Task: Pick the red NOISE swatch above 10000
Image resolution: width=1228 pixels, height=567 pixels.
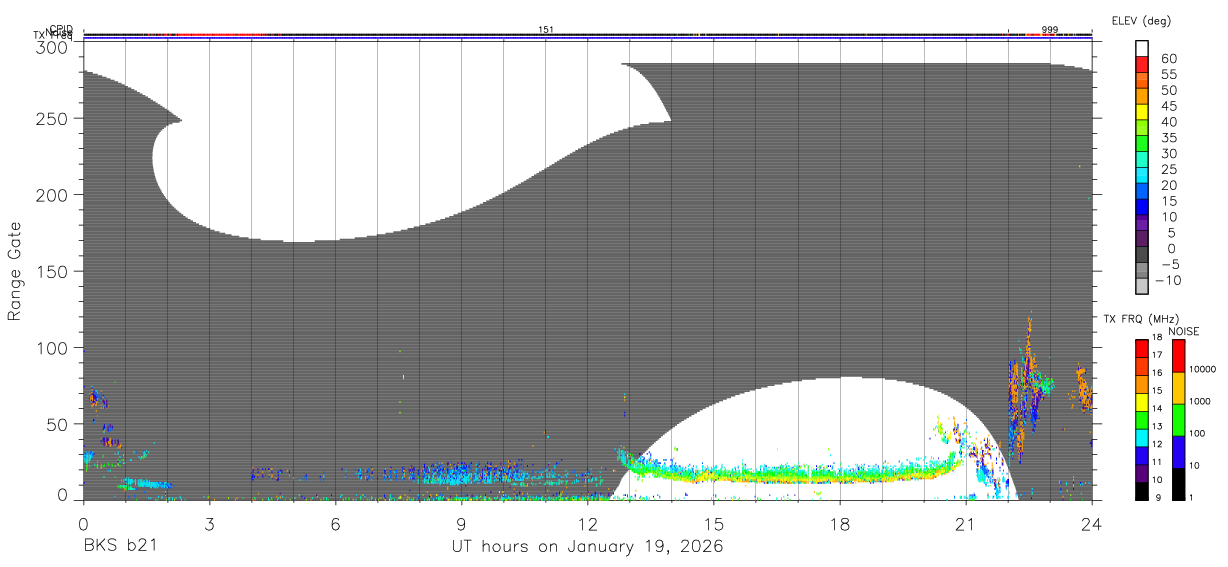Action: (x=1179, y=356)
